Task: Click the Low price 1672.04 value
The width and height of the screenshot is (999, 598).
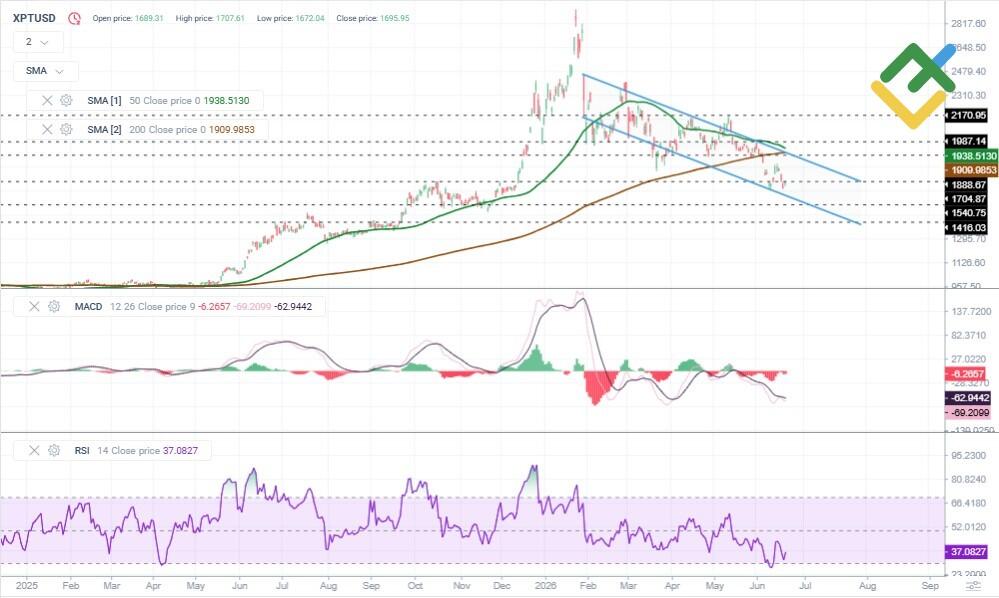Action: [x=309, y=18]
